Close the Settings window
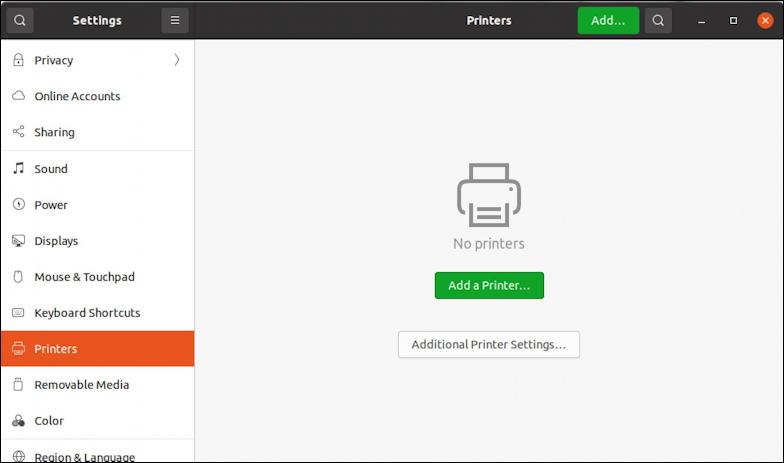784x463 pixels. [x=765, y=20]
